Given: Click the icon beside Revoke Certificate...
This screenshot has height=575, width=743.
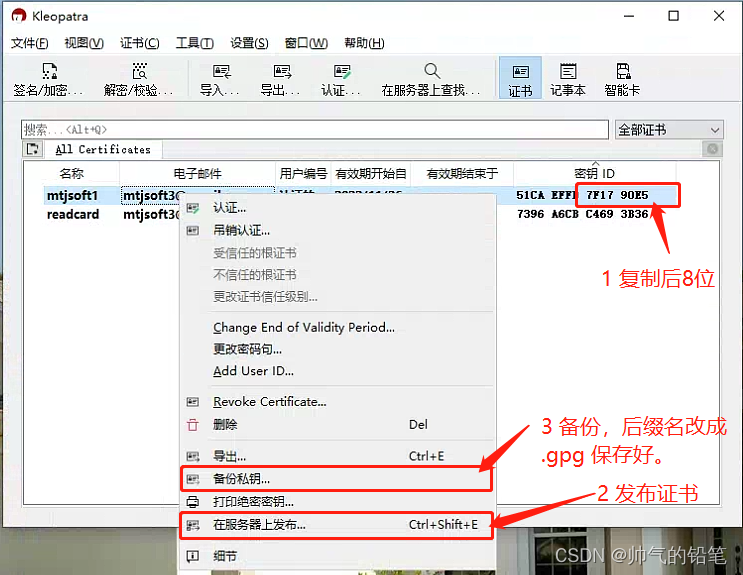Looking at the screenshot, I should [192, 402].
